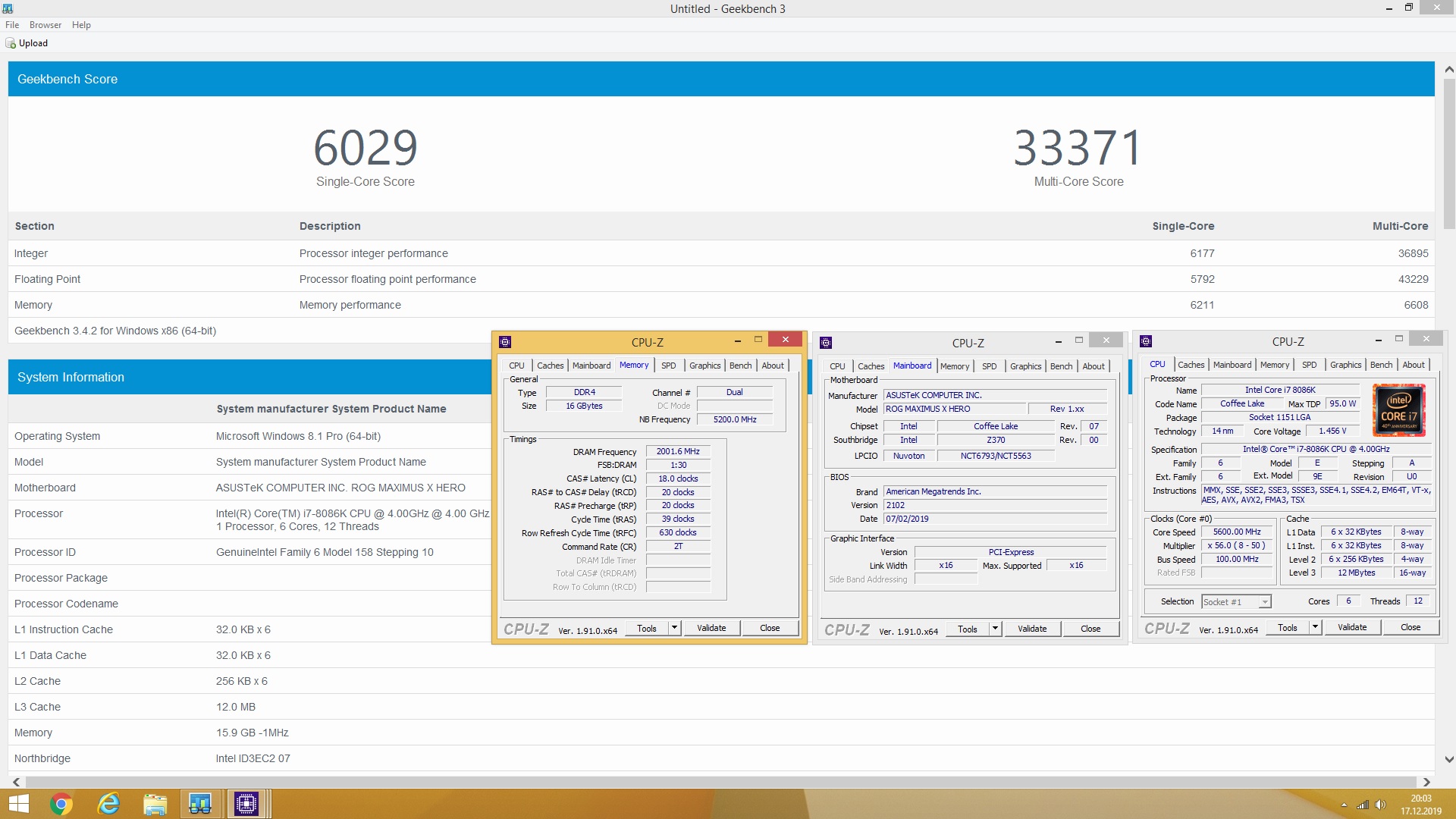Launch Google Chrome from taskbar
Screen dimensions: 1456x819
[61, 804]
